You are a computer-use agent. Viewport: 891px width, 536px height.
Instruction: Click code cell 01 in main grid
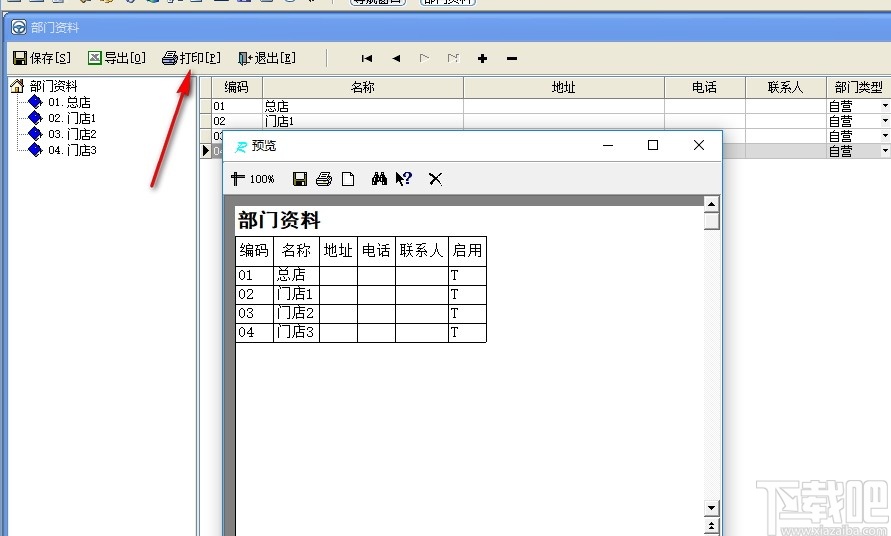coord(236,106)
